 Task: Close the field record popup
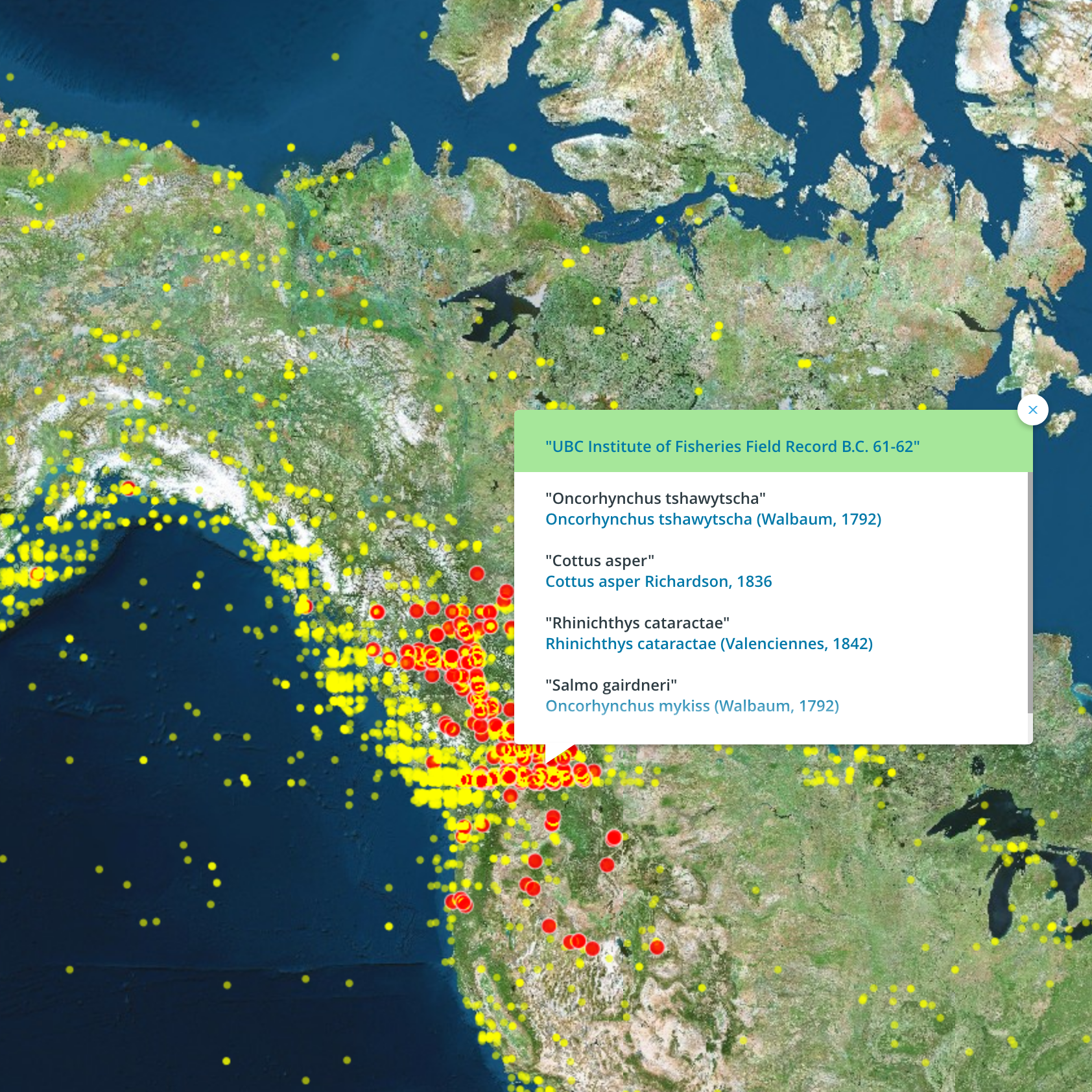[x=1032, y=410]
